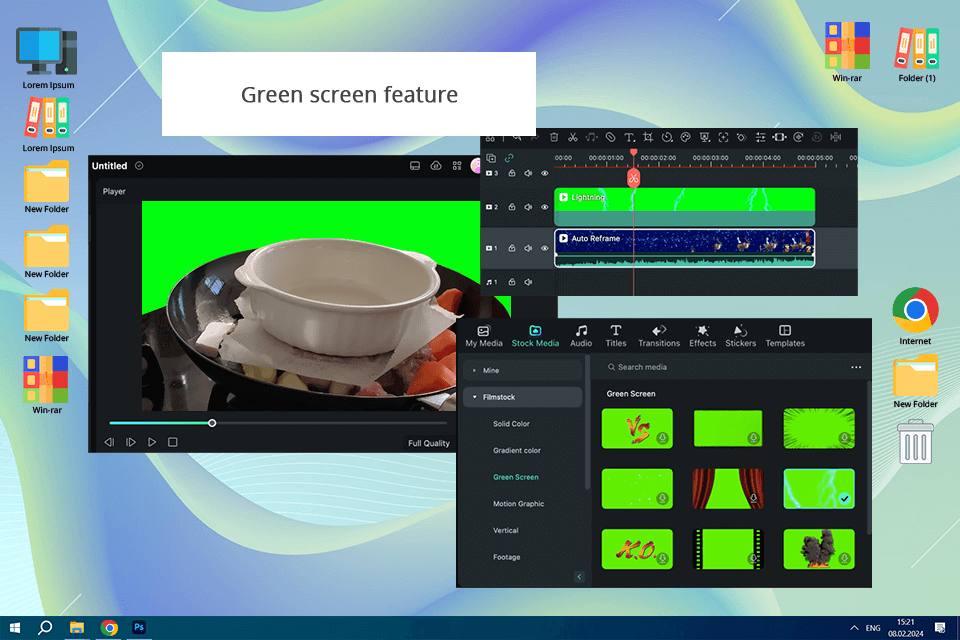Open the color palette tool in timeline toolbar

click(686, 137)
